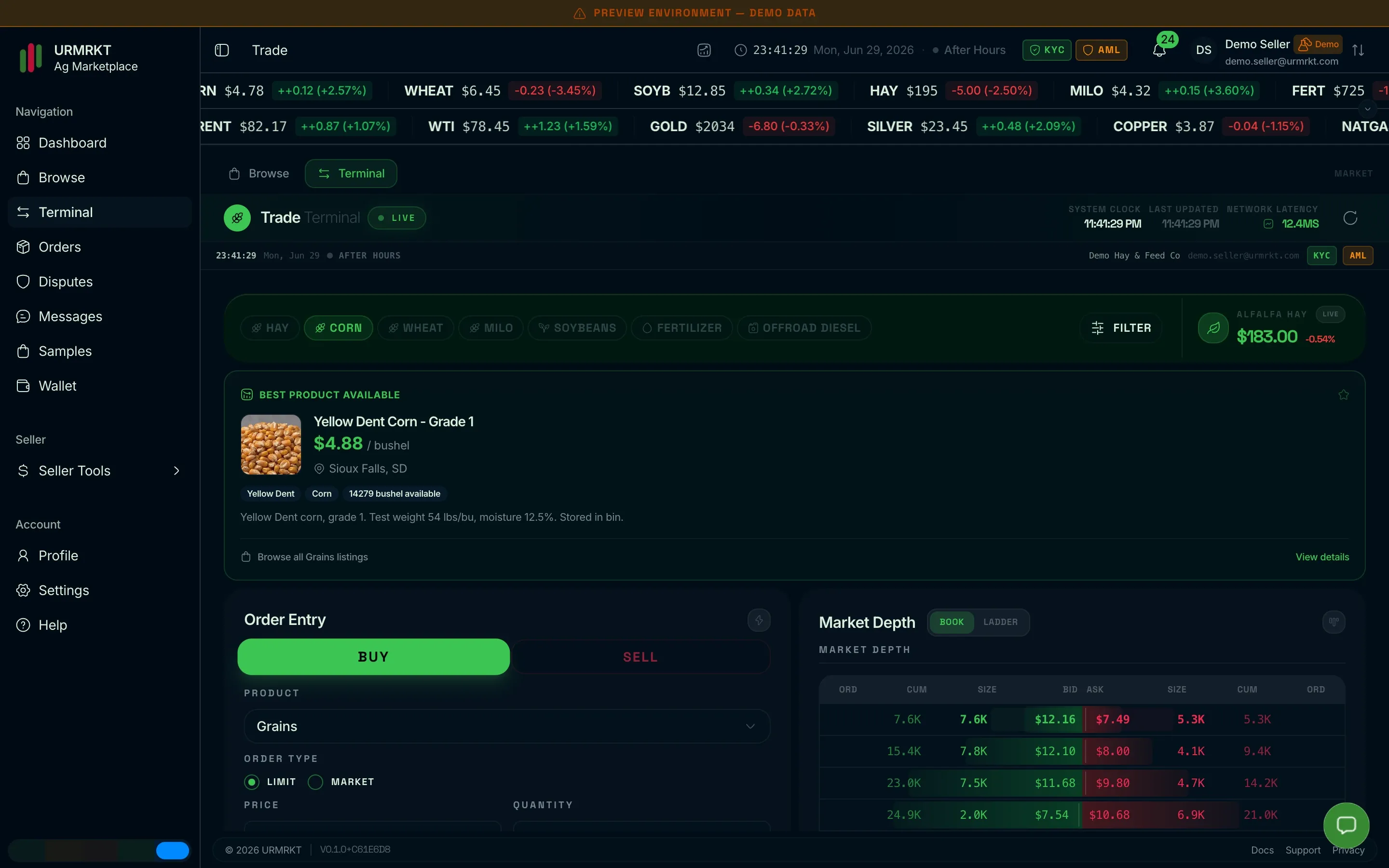
Task: Open the Support footer link
Action: point(1303,850)
